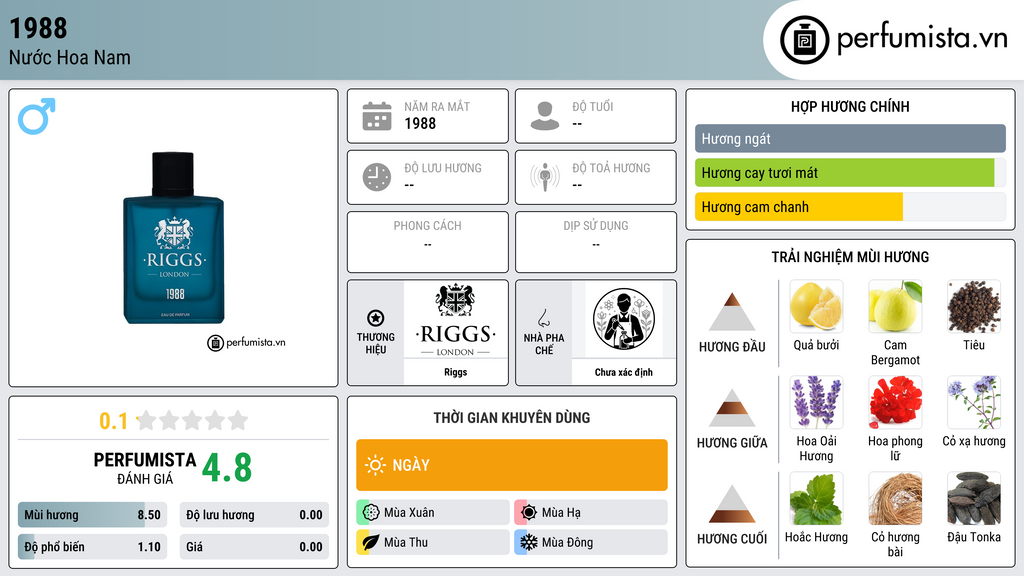Select the Mùa Đông season bar
1024x576 pixels.
point(591,542)
